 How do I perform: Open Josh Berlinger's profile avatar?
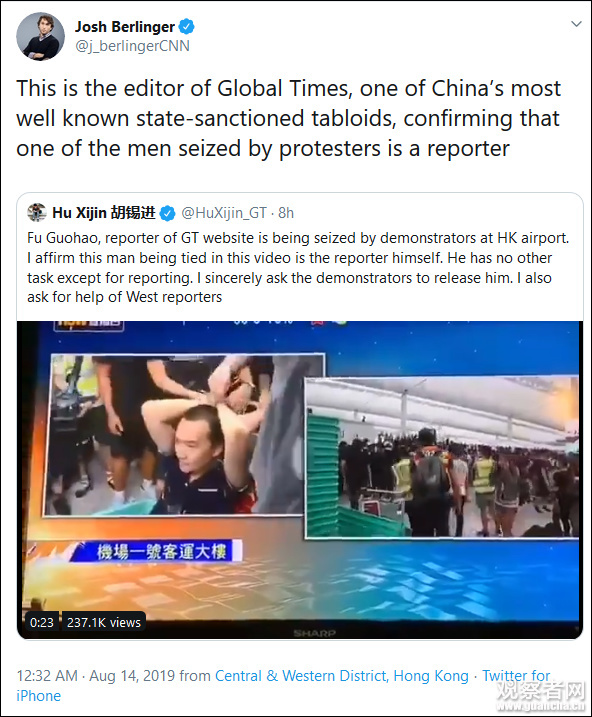pyautogui.click(x=40, y=36)
